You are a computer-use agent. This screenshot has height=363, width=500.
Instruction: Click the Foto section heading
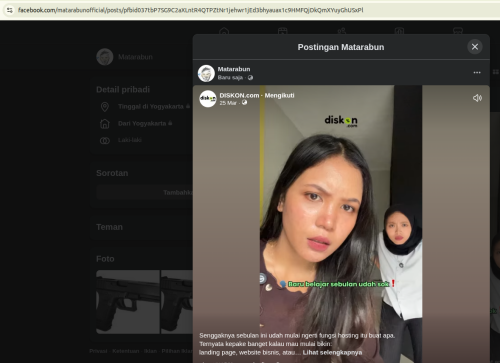105,259
